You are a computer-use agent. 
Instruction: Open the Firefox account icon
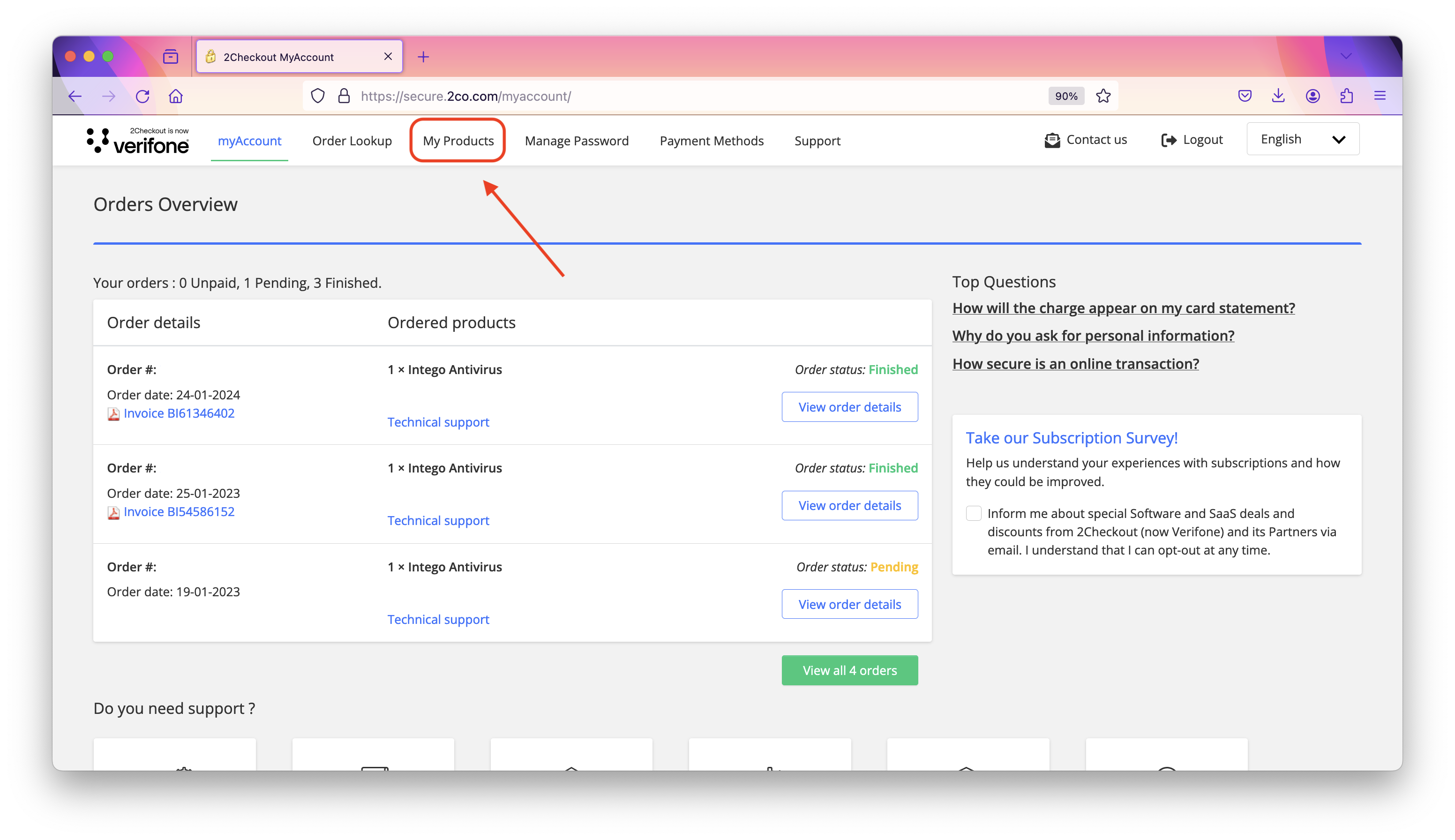coord(1312,96)
